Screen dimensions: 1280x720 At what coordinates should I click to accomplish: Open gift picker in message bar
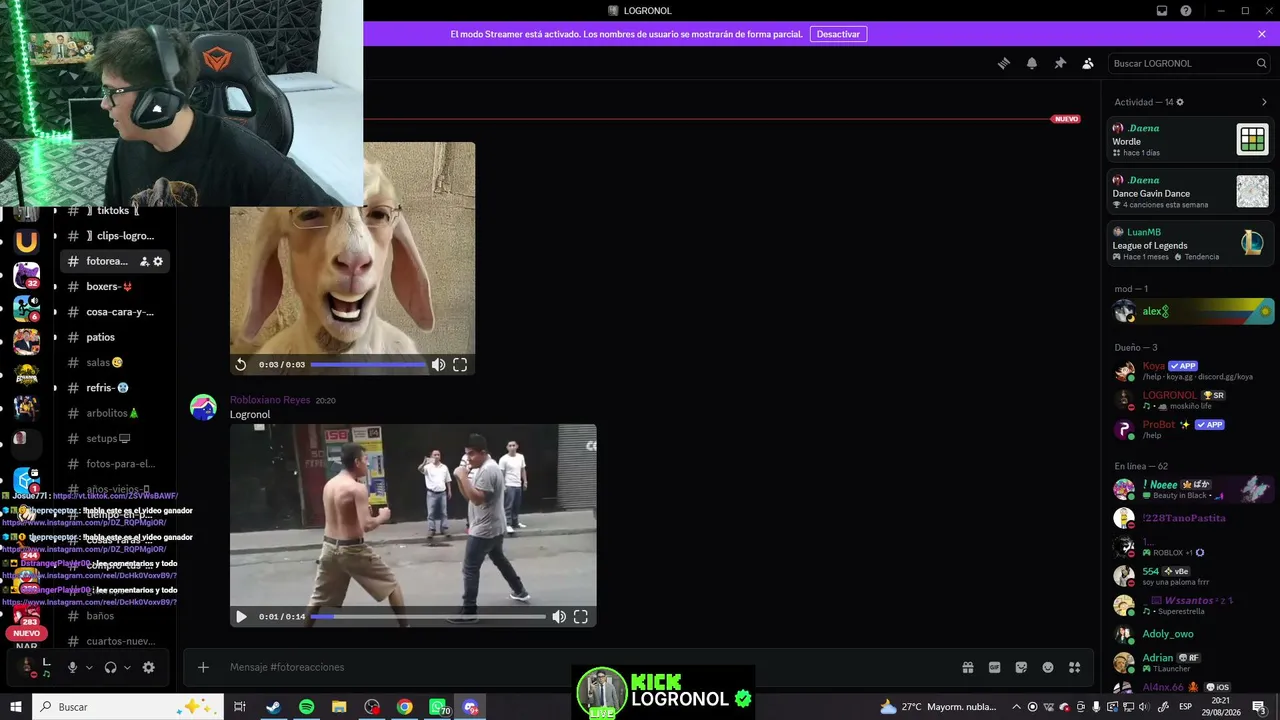(x=968, y=667)
